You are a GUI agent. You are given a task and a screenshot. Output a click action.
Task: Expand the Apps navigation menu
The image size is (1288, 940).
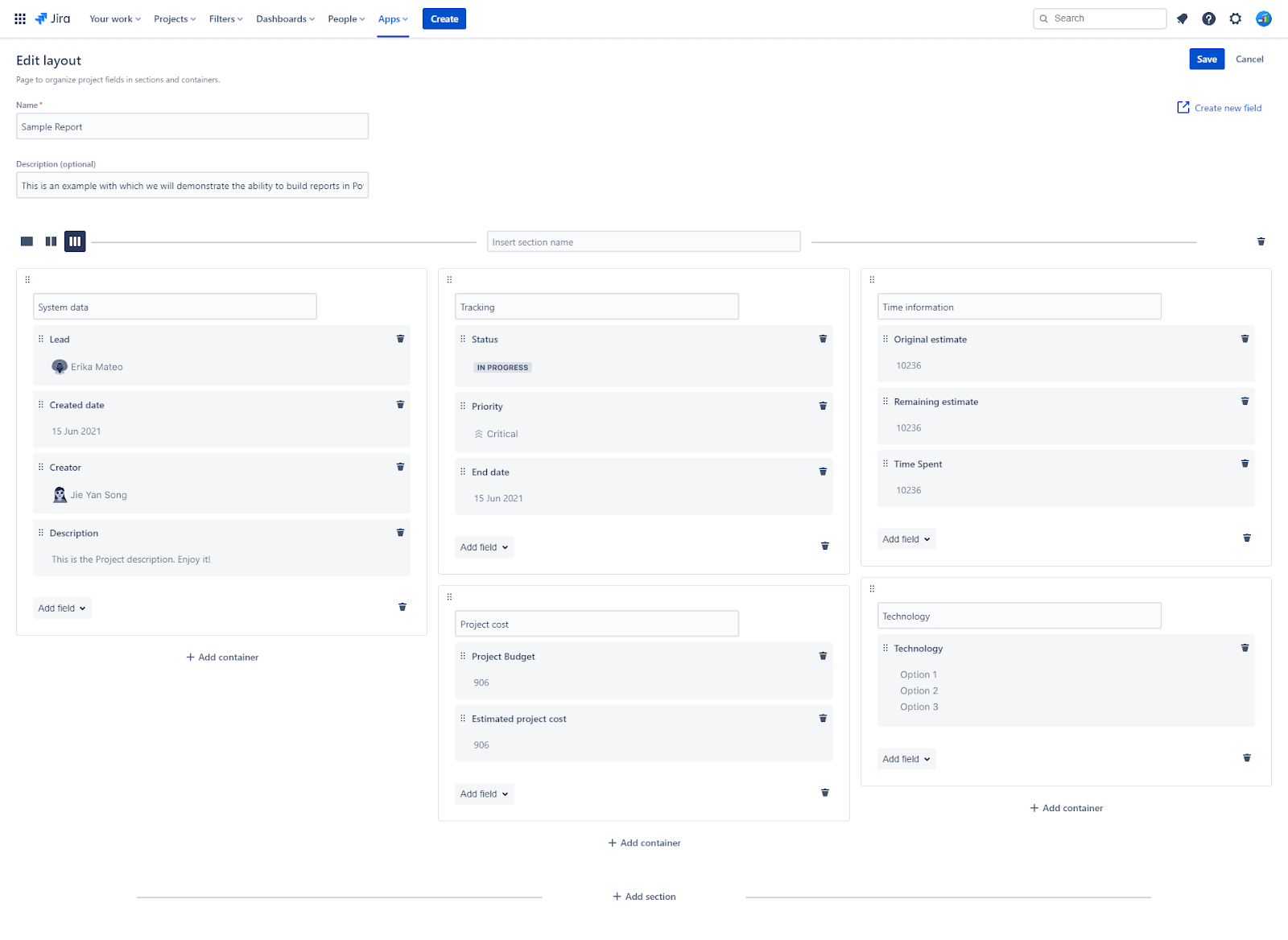coord(392,19)
